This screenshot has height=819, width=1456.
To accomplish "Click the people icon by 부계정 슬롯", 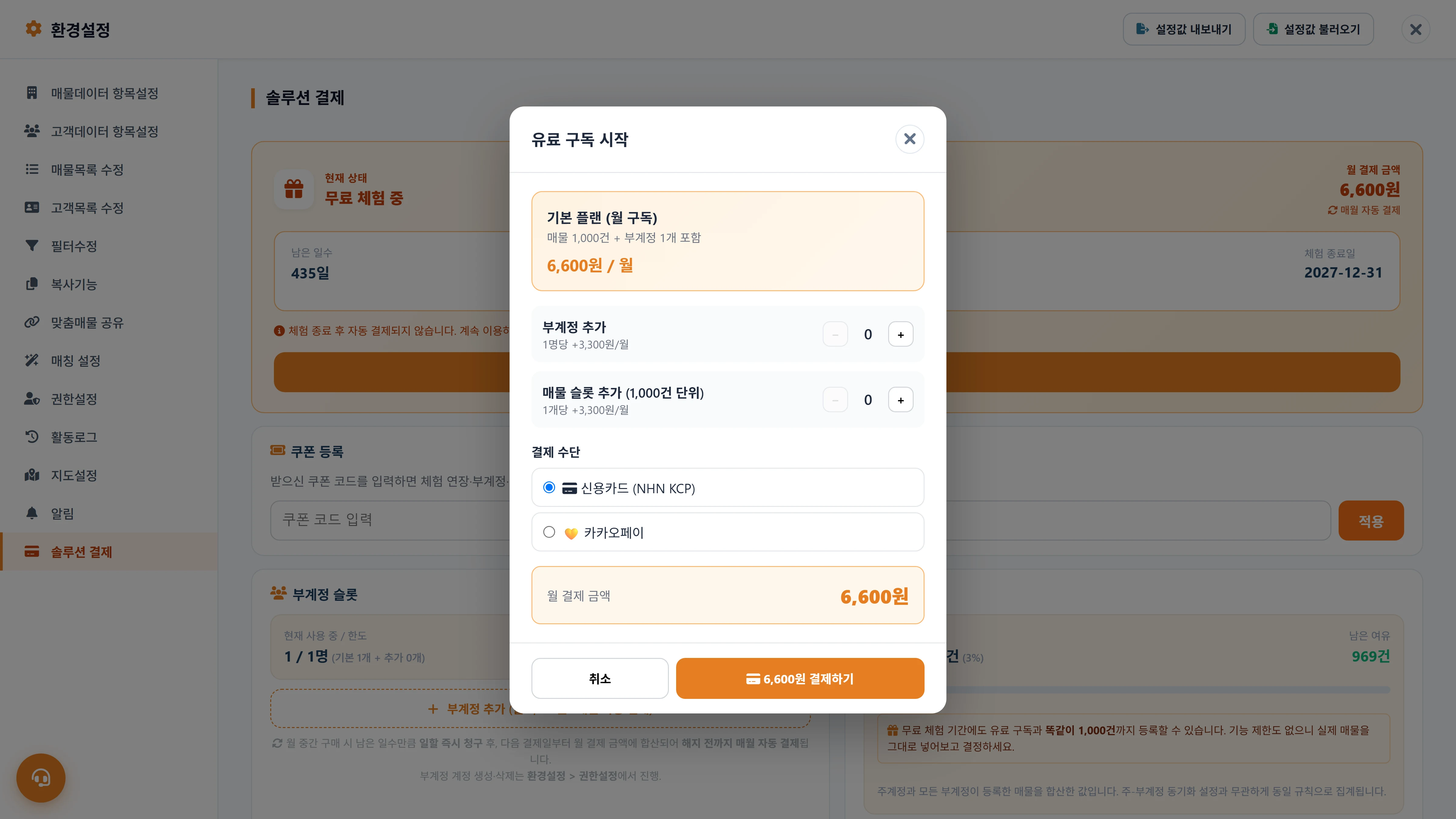I will point(278,594).
